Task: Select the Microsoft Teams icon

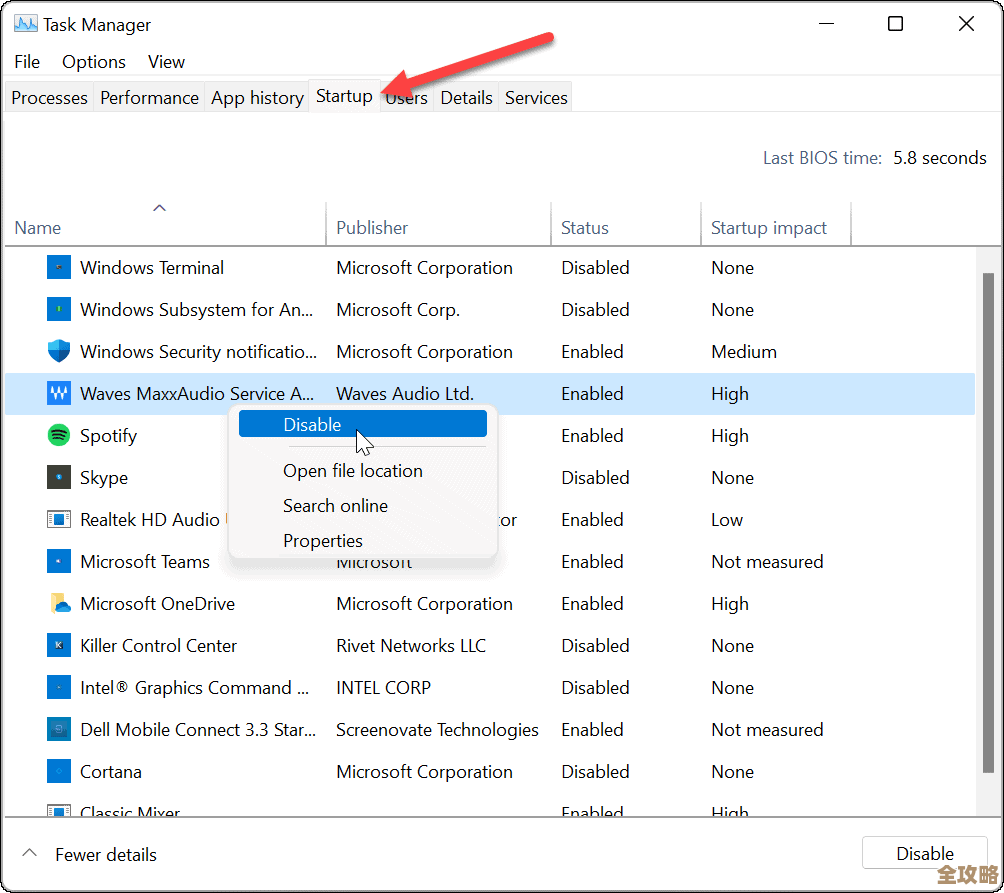Action: point(59,561)
